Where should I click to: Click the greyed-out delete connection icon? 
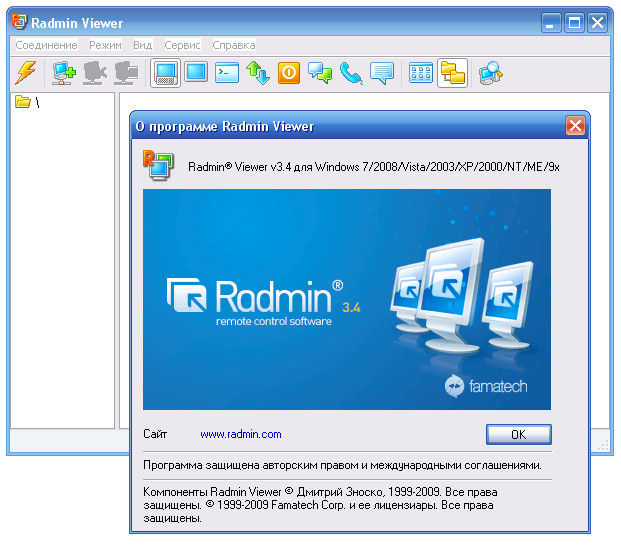(95, 73)
